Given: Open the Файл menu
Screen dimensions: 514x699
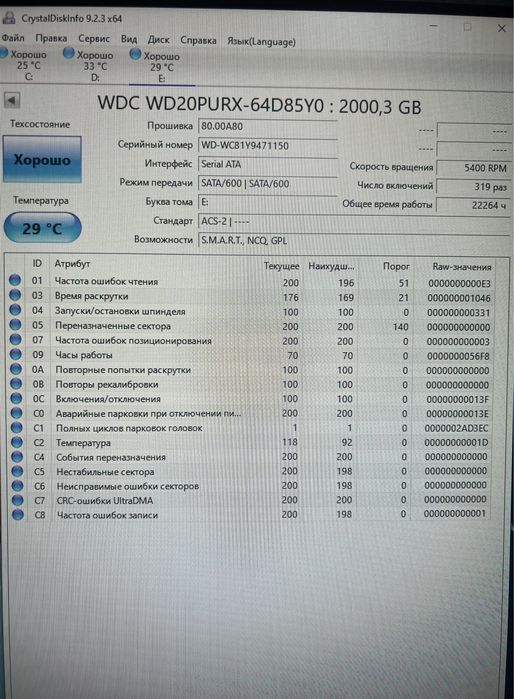Looking at the screenshot, I should click(x=13, y=38).
